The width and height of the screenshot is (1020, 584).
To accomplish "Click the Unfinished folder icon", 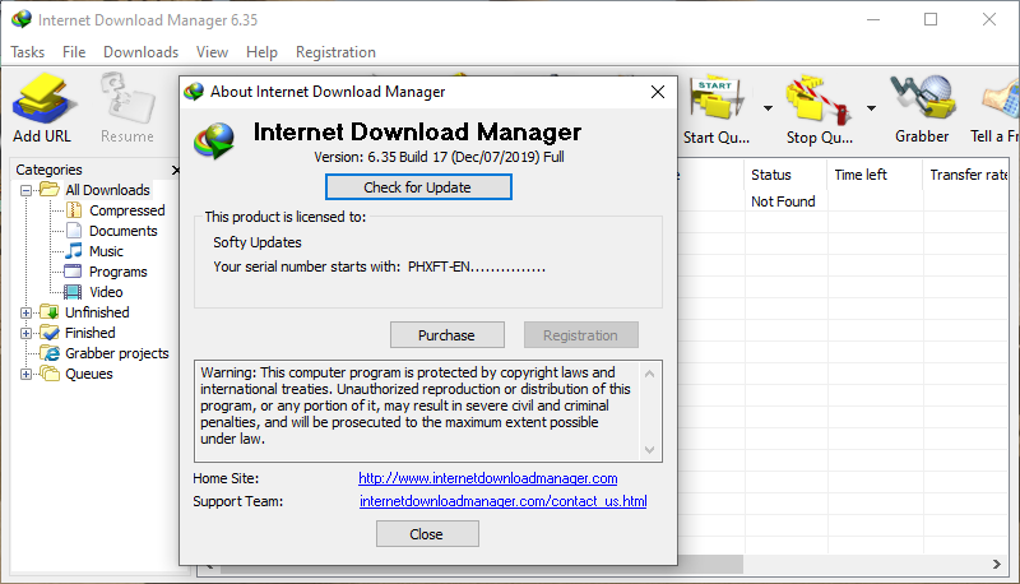I will 49,312.
